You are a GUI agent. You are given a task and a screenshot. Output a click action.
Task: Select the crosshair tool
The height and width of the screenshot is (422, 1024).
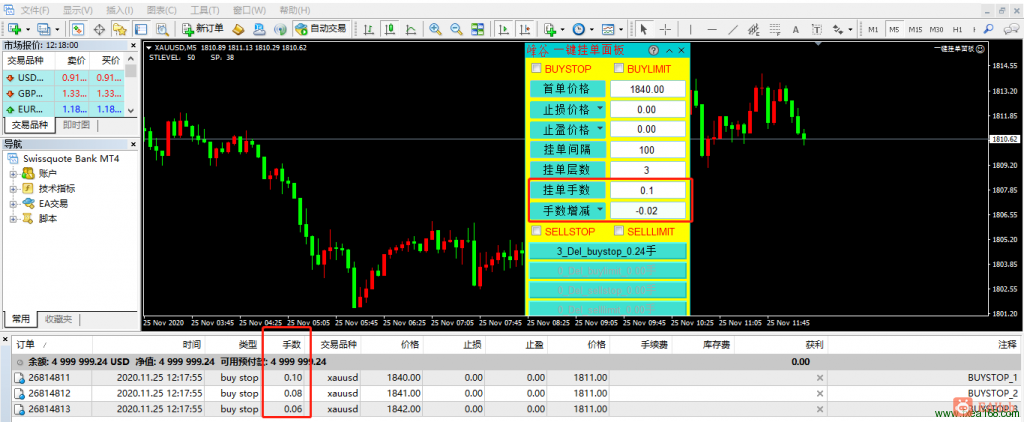[665, 29]
